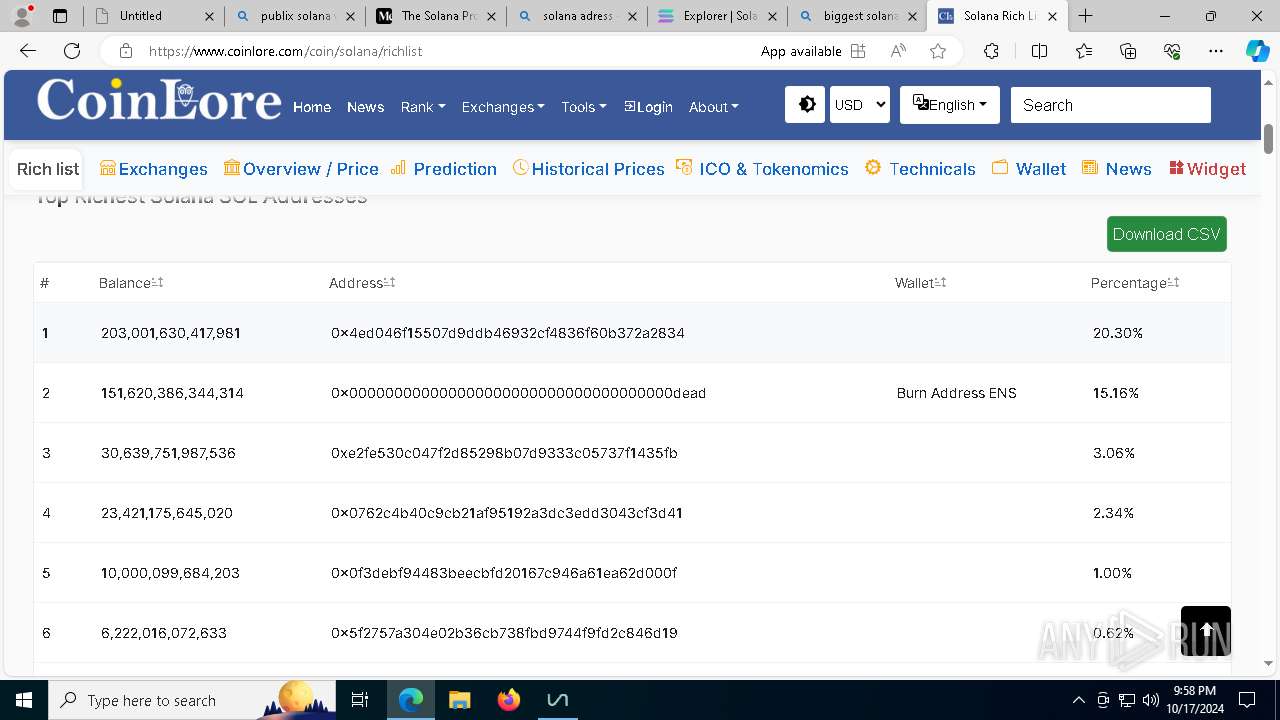Toggle the dark mode theme button
Screen dimensions: 1280x720
pos(806,105)
